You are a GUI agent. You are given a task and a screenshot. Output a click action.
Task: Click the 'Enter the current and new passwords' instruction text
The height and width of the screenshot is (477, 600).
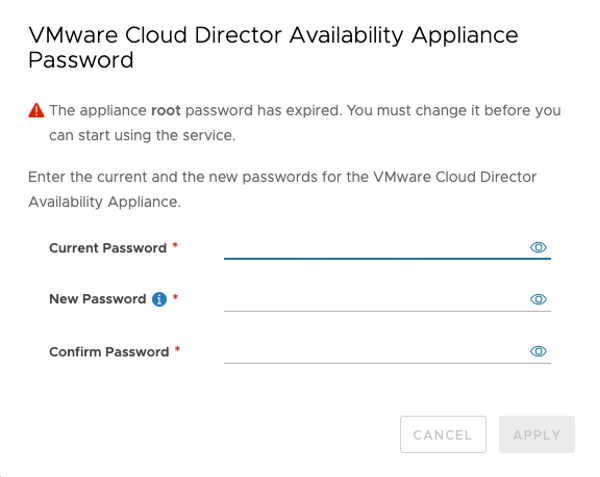point(282,189)
